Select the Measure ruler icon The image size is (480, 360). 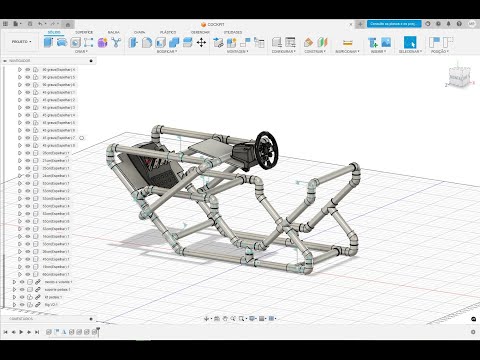(x=347, y=42)
